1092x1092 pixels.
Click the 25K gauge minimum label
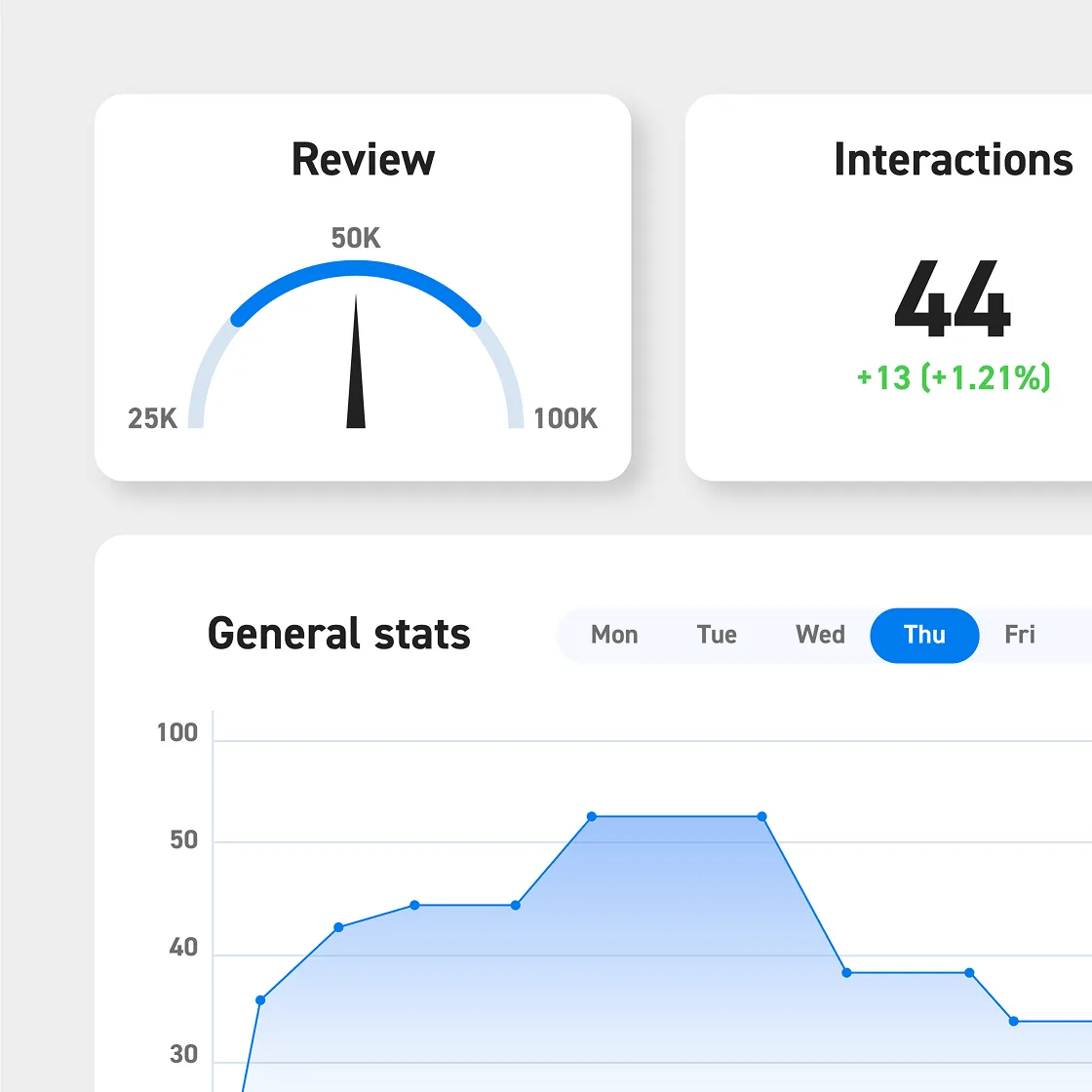(152, 418)
